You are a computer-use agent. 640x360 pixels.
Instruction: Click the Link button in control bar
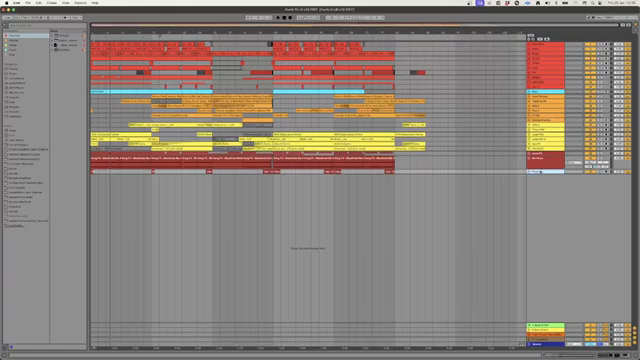click(x=7, y=18)
